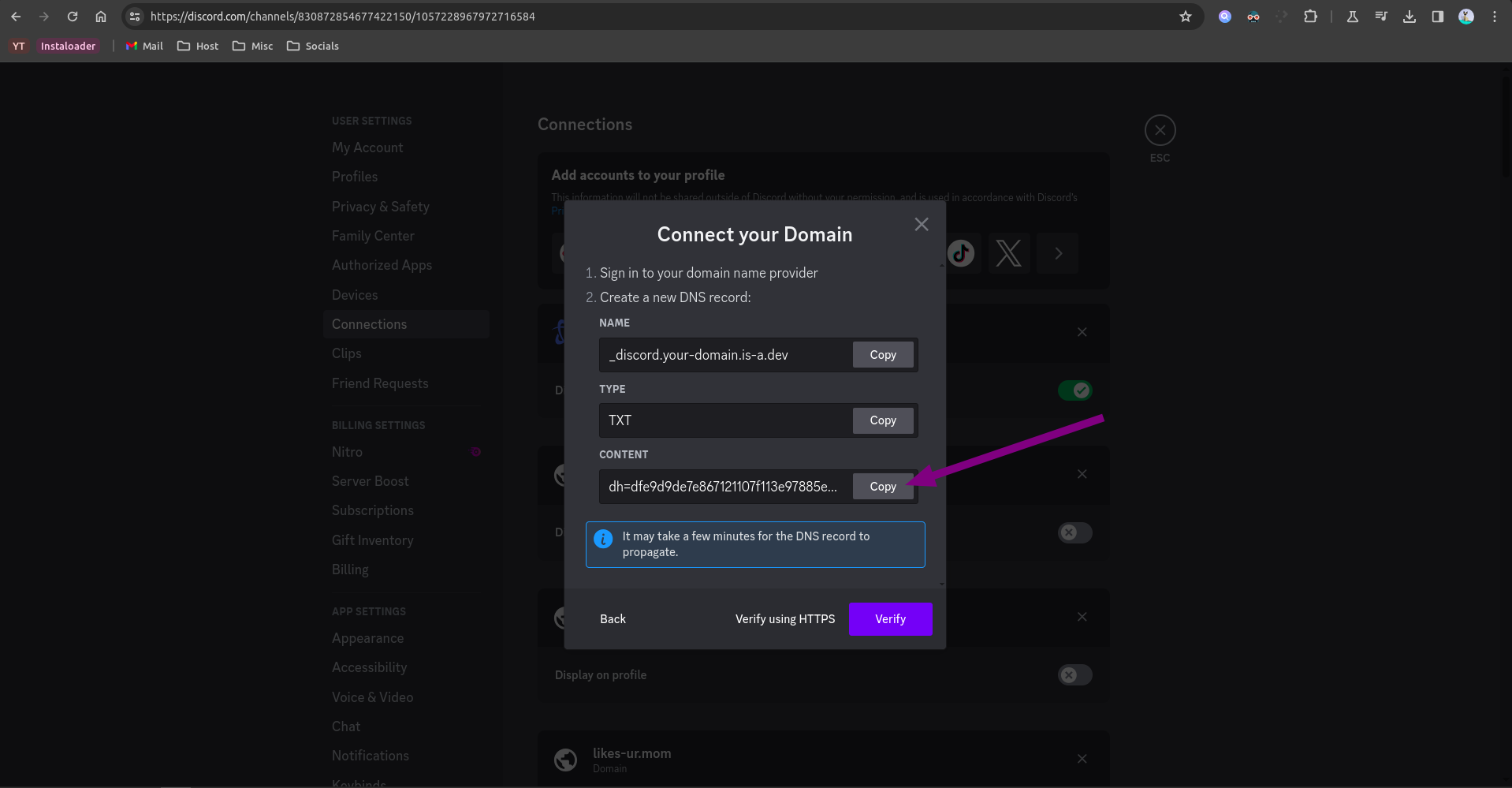Screen dimensions: 1512x788
Task: Enable the disabled switch in the second connection card
Action: click(x=1074, y=533)
